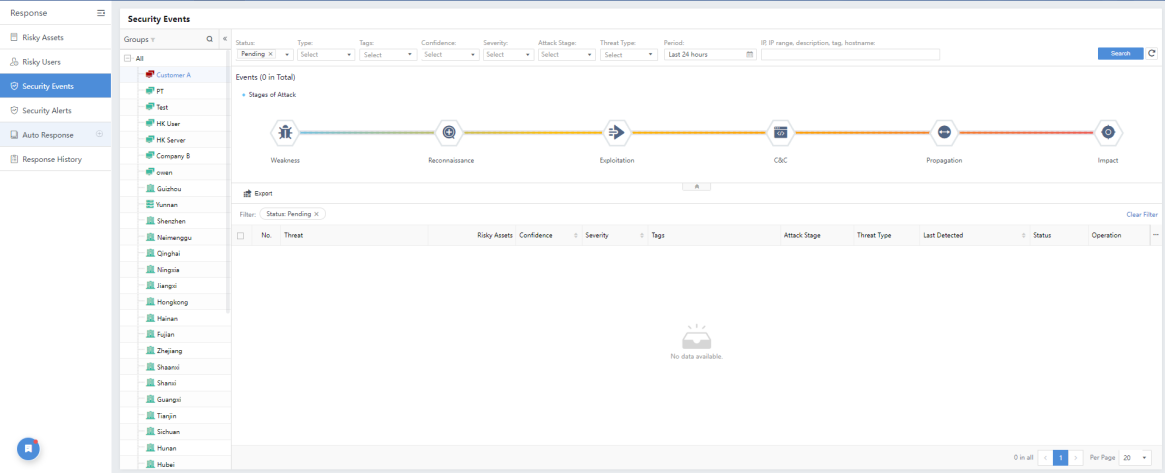
Task: Open Per Page dropdown
Action: (x=1135, y=457)
